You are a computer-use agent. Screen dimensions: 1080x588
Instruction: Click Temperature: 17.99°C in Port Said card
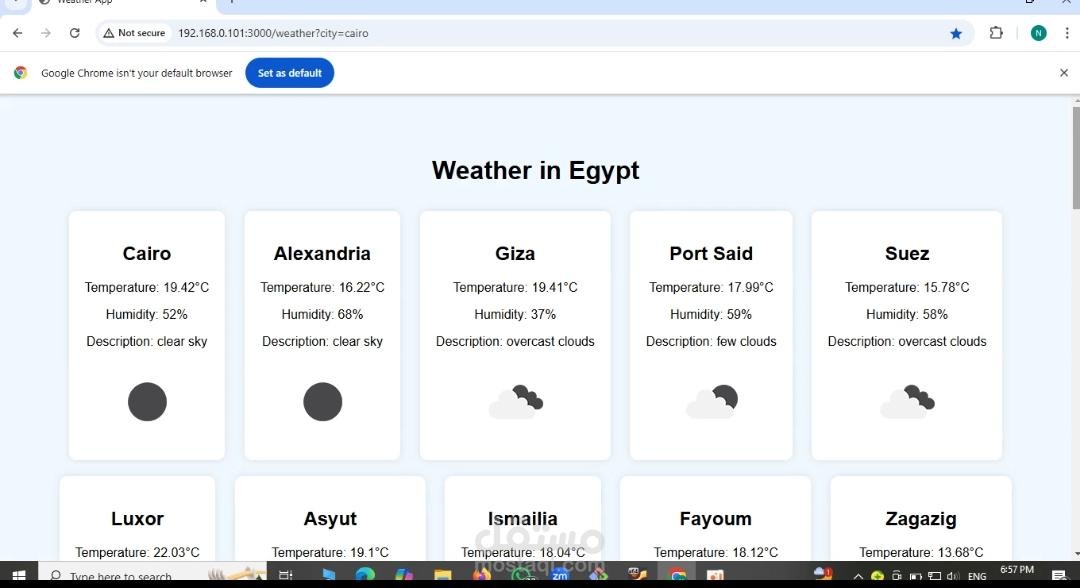711,287
